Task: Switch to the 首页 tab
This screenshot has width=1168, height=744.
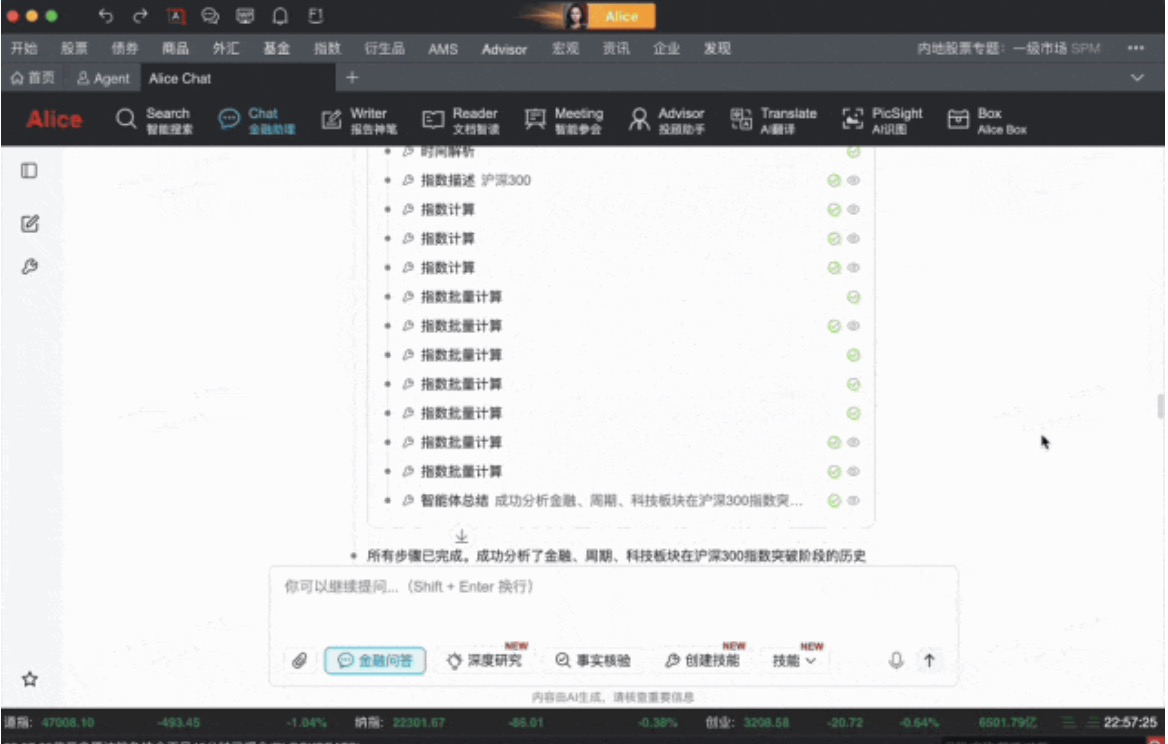Action: pos(33,77)
